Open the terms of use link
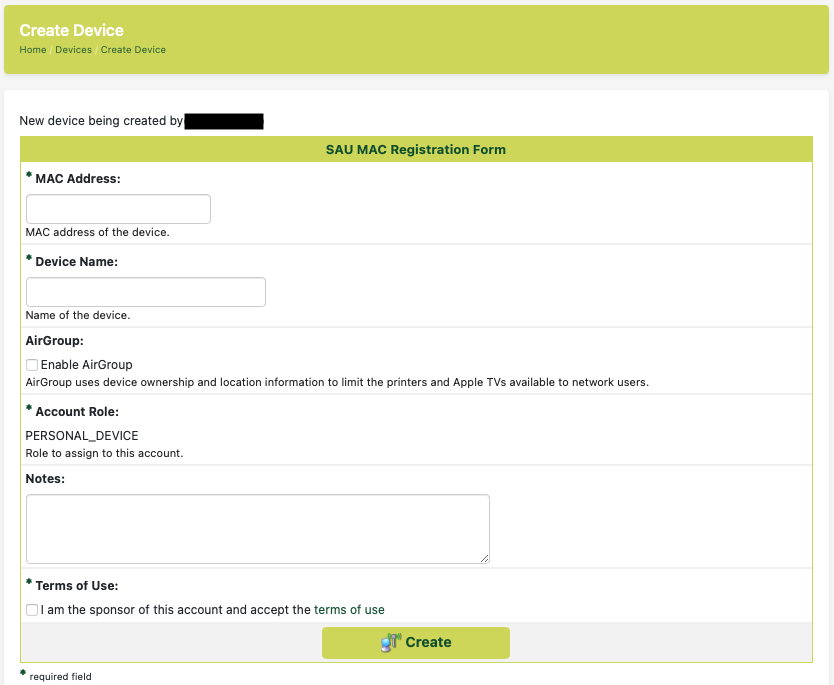 (x=349, y=610)
